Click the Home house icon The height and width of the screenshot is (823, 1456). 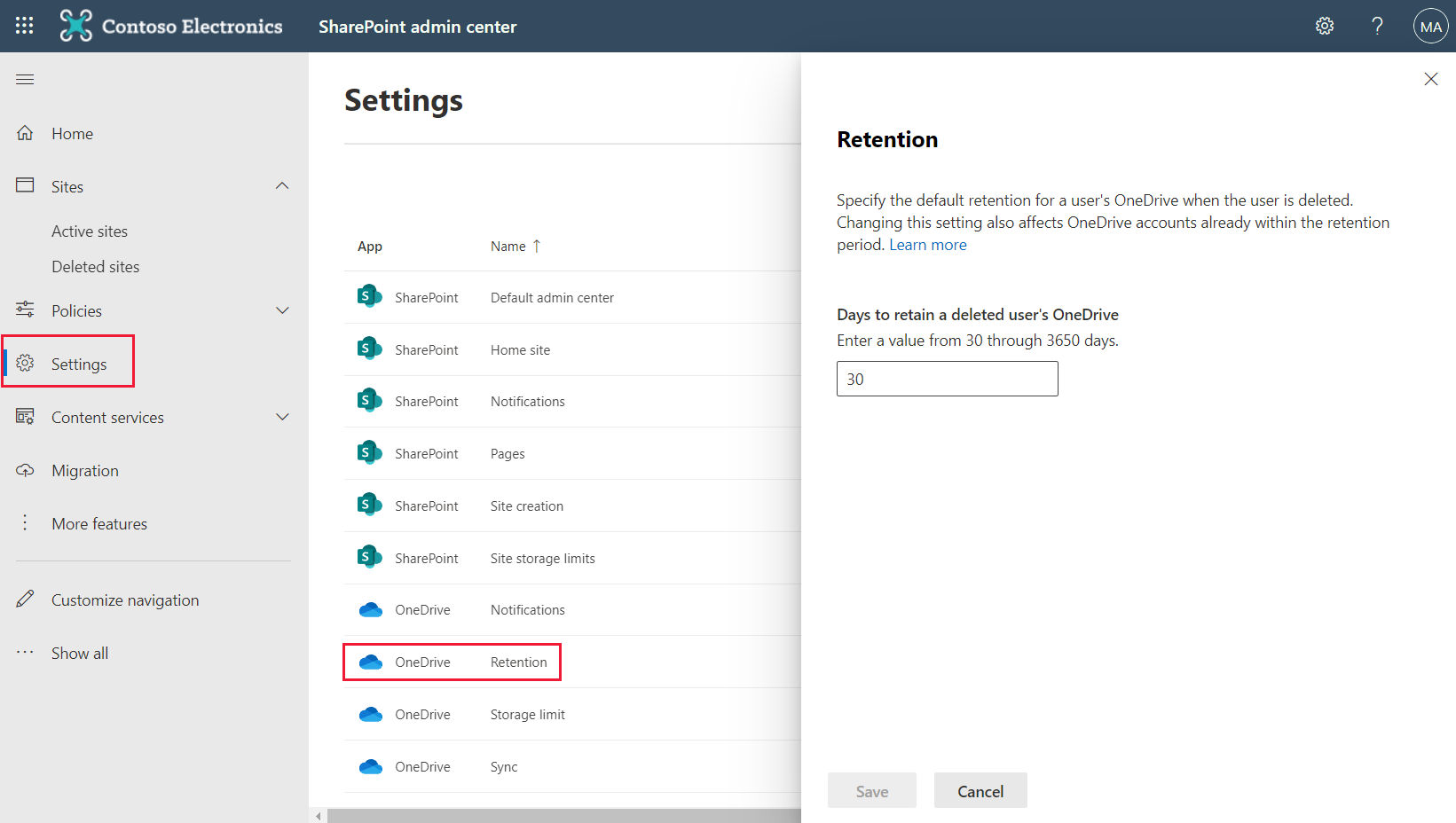25,133
